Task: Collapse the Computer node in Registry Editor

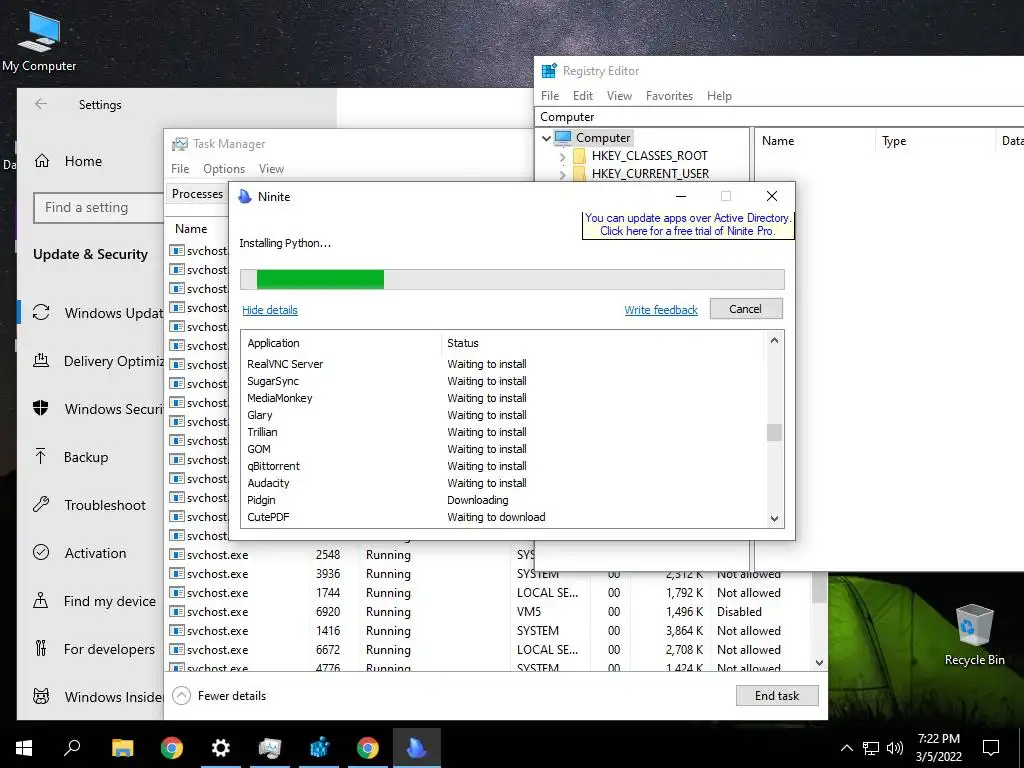Action: click(x=547, y=138)
